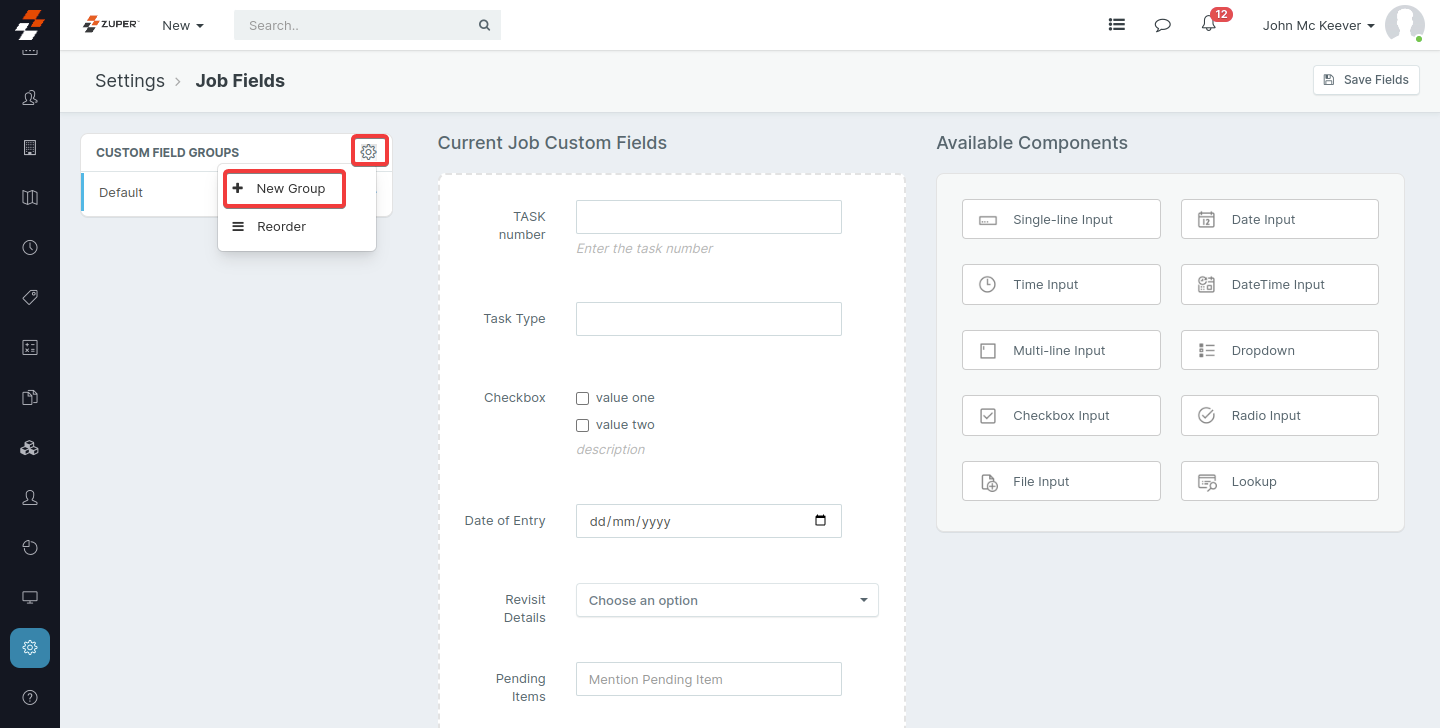Click the TASK number input field
Viewport: 1440px width, 728px height.
pos(708,217)
